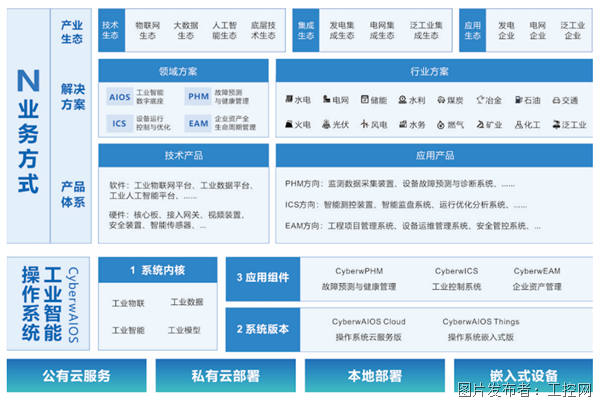The height and width of the screenshot is (404, 600).
Task: Select 发电企业 under 应用生态
Action: (506, 30)
